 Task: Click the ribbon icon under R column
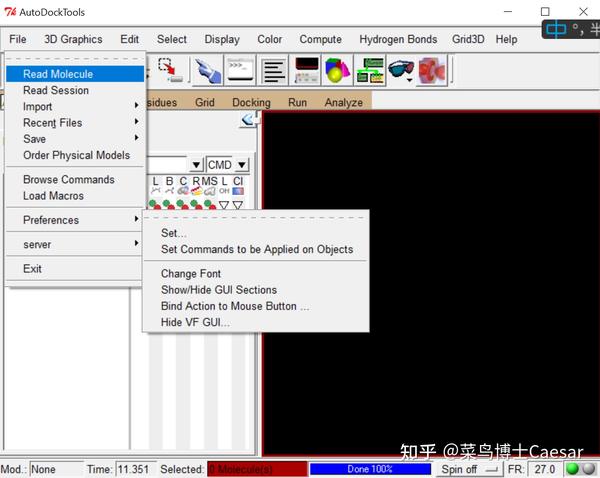197,191
